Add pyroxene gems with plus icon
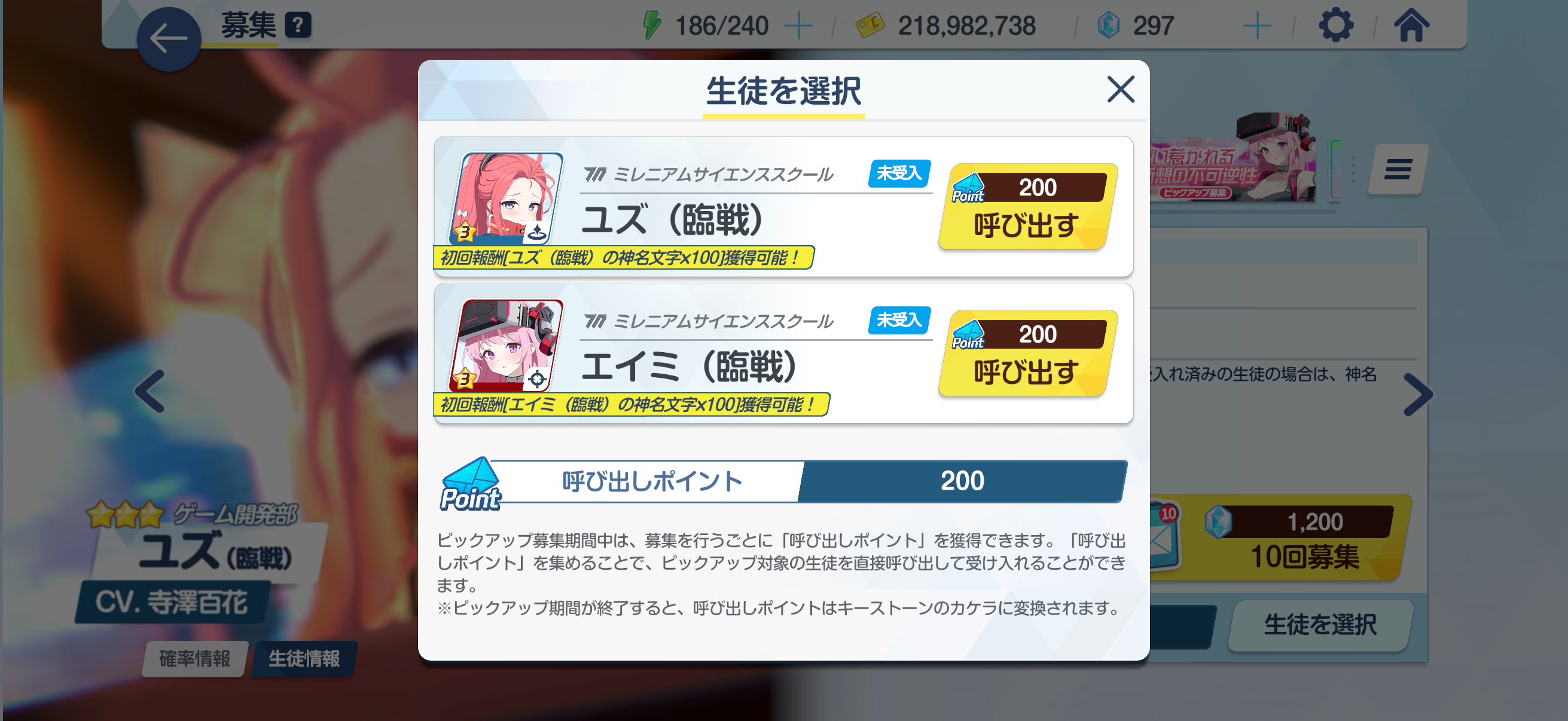Image resolution: width=1568 pixels, height=721 pixels. pos(1256,26)
